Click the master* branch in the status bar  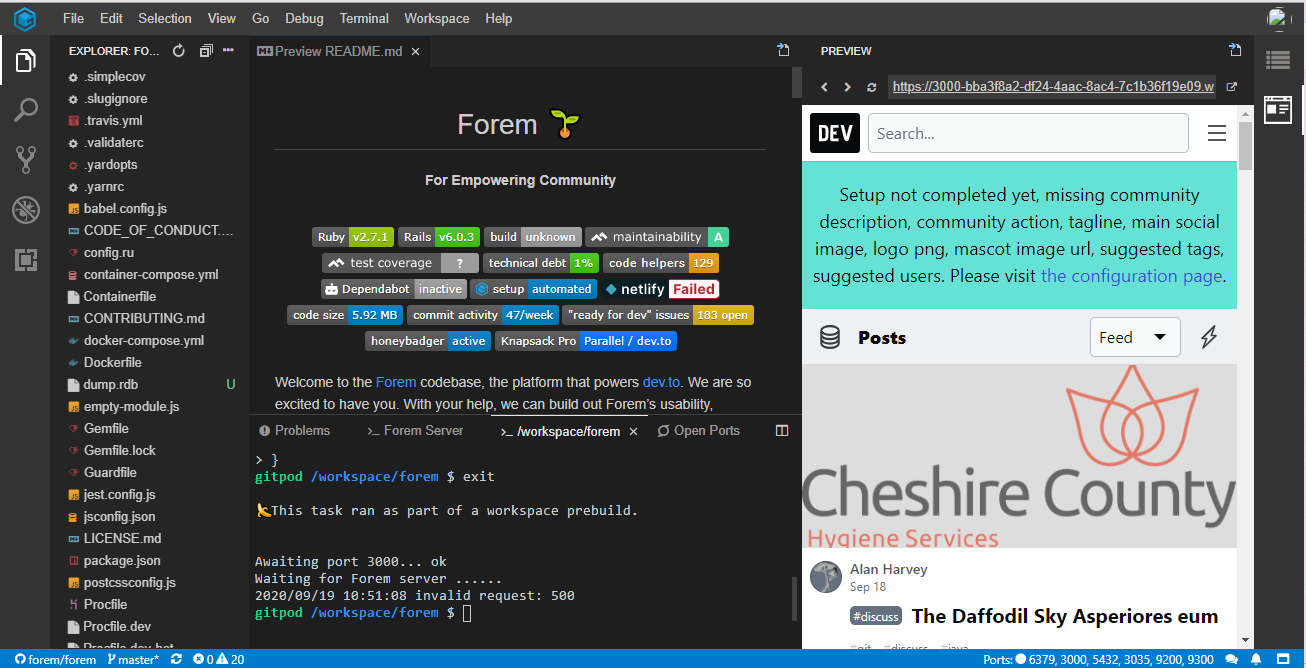[x=132, y=659]
